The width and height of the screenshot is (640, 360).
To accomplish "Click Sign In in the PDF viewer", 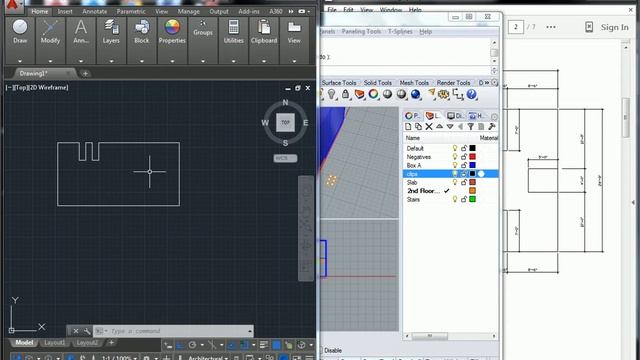I will [614, 27].
